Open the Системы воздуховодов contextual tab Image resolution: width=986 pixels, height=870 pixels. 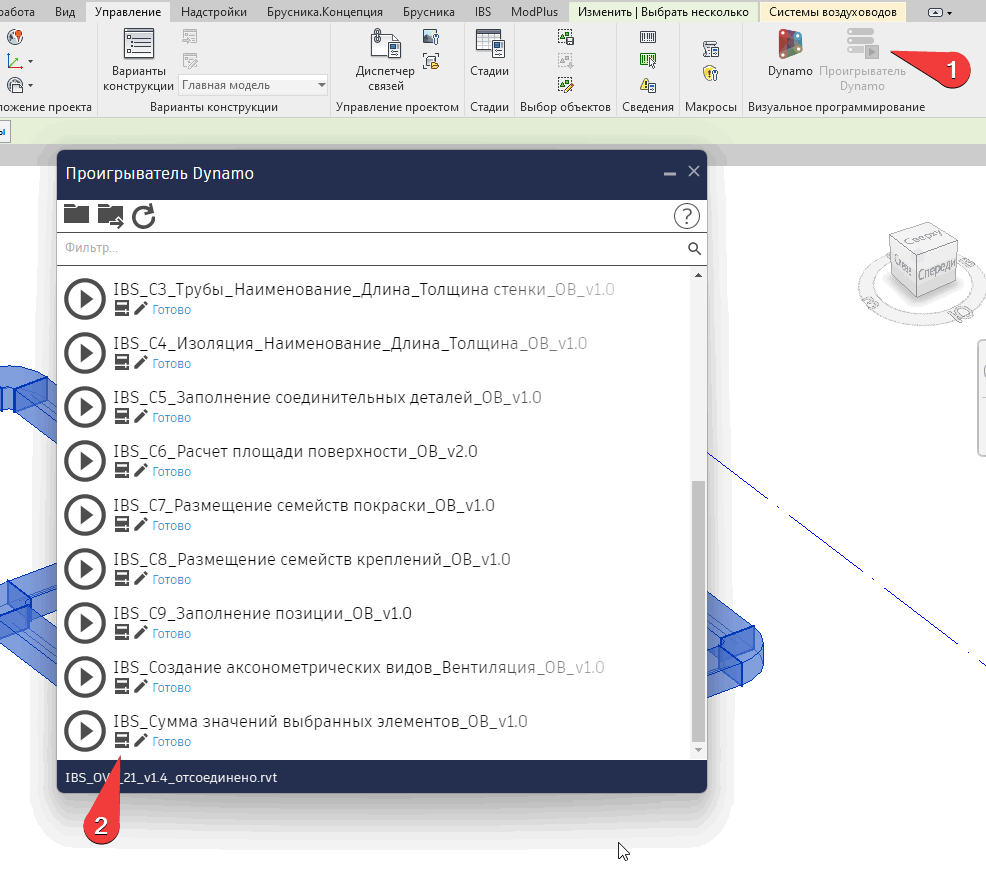coord(833,12)
